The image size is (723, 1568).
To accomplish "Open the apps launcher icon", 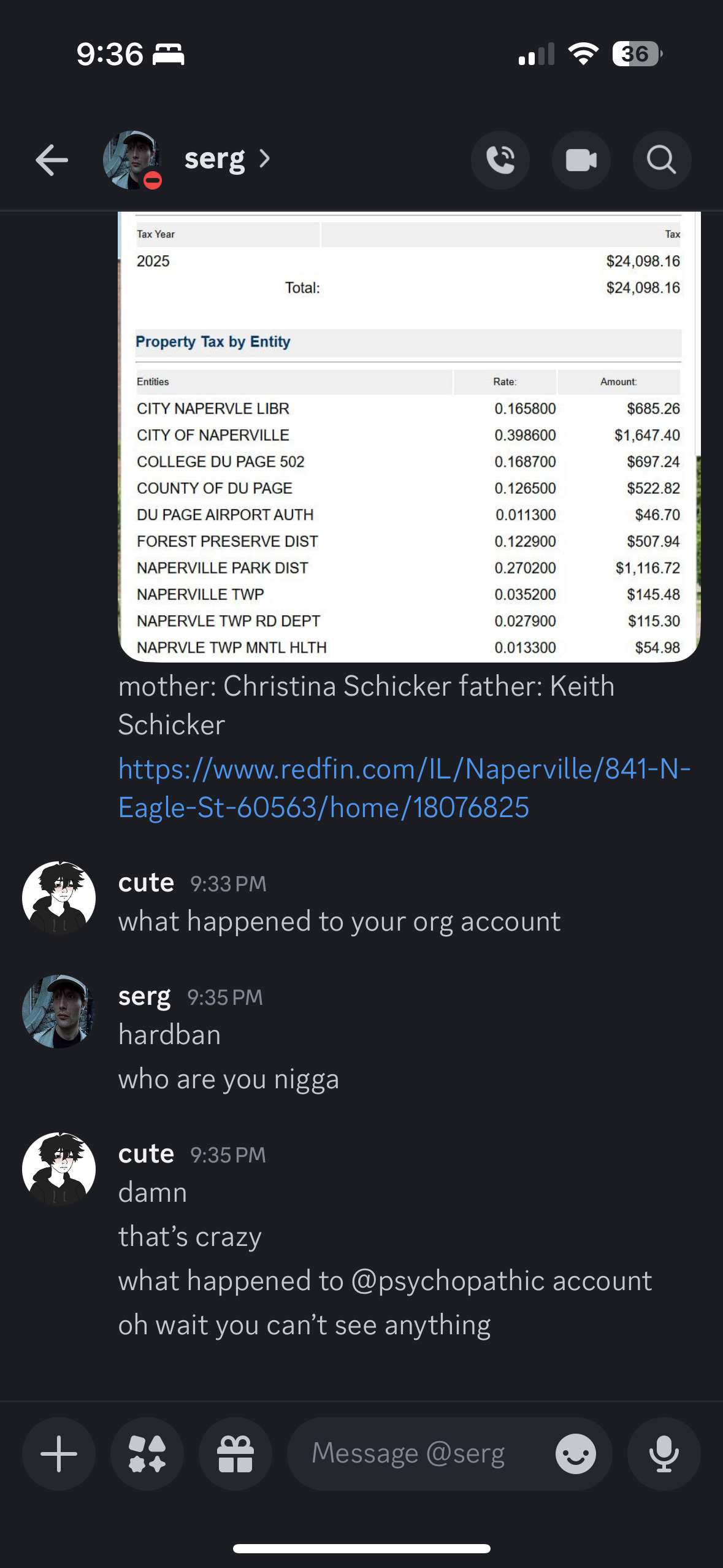I will [x=147, y=1453].
